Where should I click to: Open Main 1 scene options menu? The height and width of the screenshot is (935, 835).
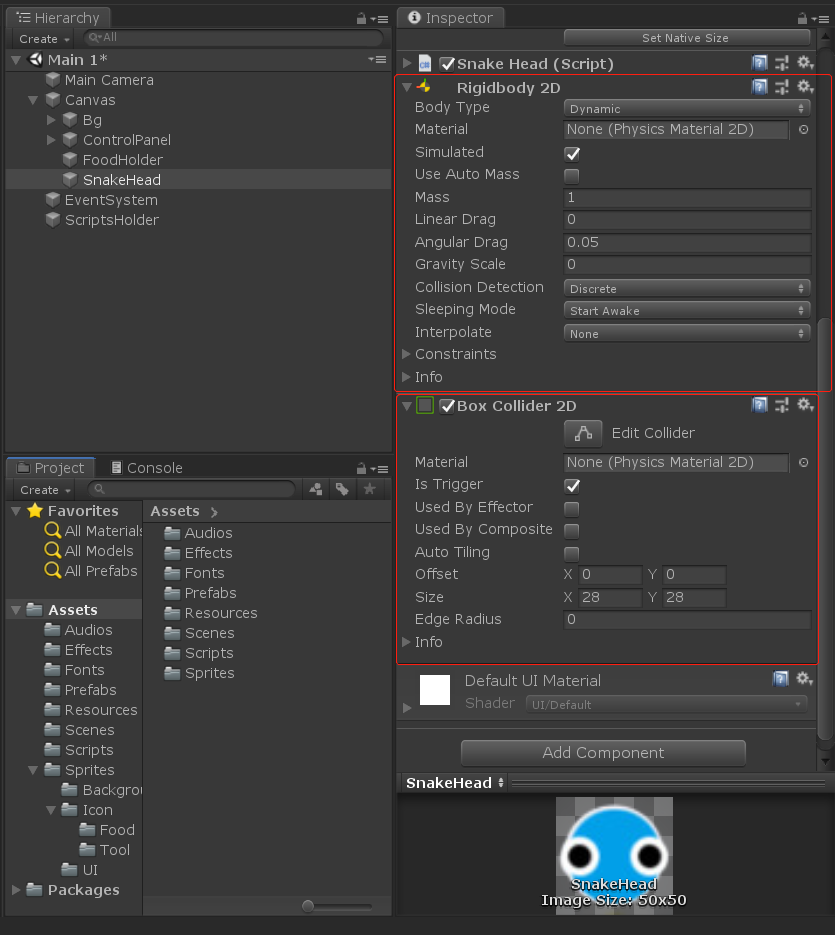point(377,59)
